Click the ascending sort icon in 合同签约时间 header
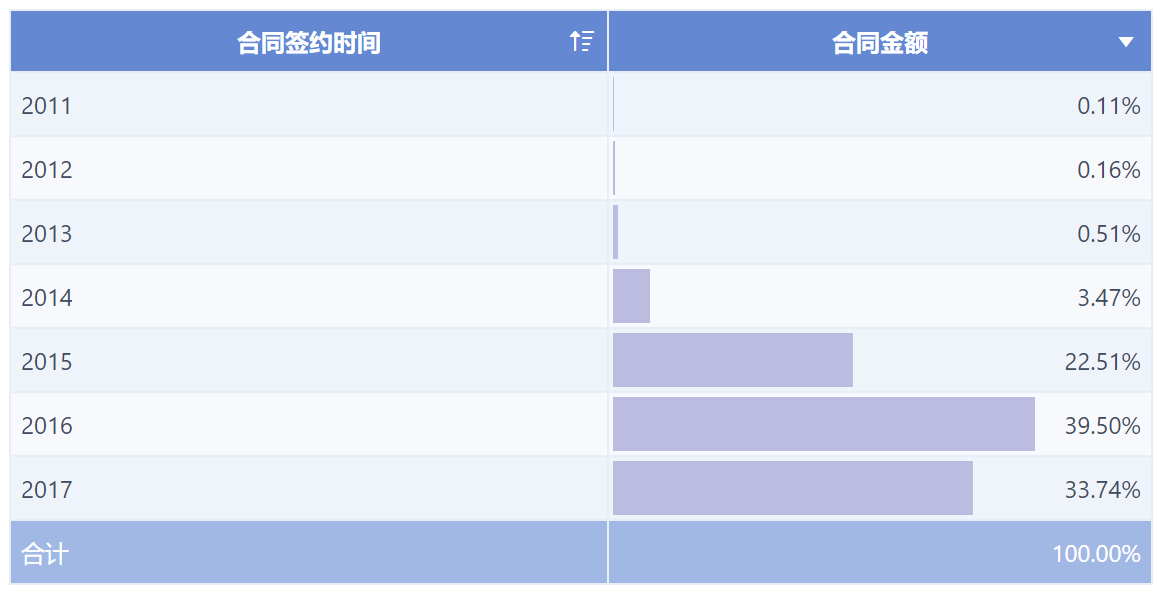Viewport: 1162px width, 592px height. click(581, 42)
